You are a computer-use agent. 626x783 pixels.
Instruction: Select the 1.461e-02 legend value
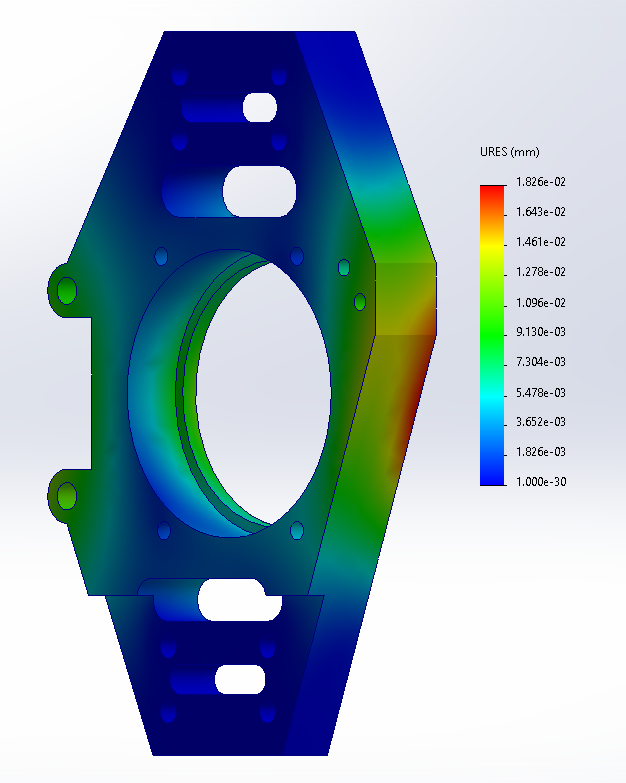541,242
